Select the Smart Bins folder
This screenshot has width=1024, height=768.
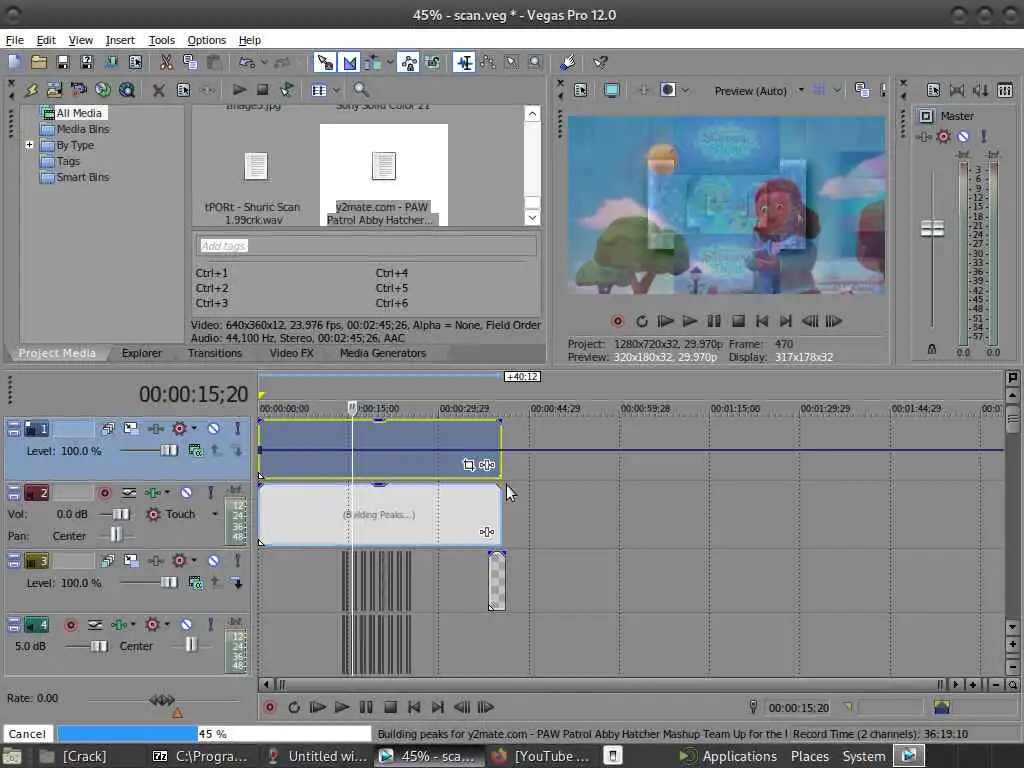coord(82,177)
